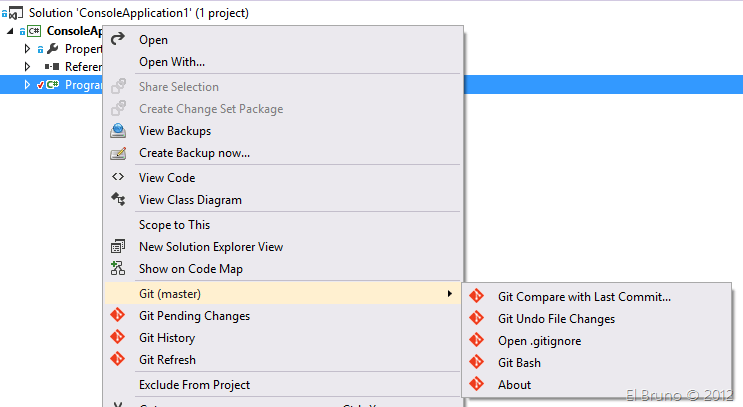Select Git Compare with Last Commit
This screenshot has height=407, width=743.
pyautogui.click(x=584, y=296)
